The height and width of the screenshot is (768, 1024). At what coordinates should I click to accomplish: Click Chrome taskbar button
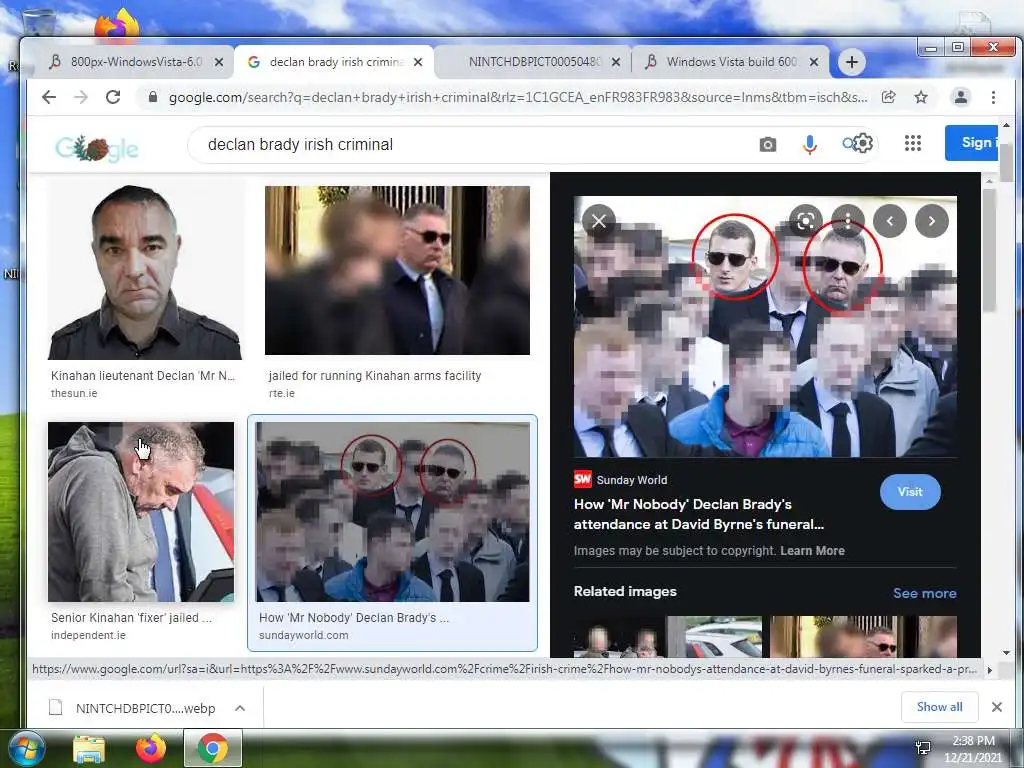(x=213, y=748)
